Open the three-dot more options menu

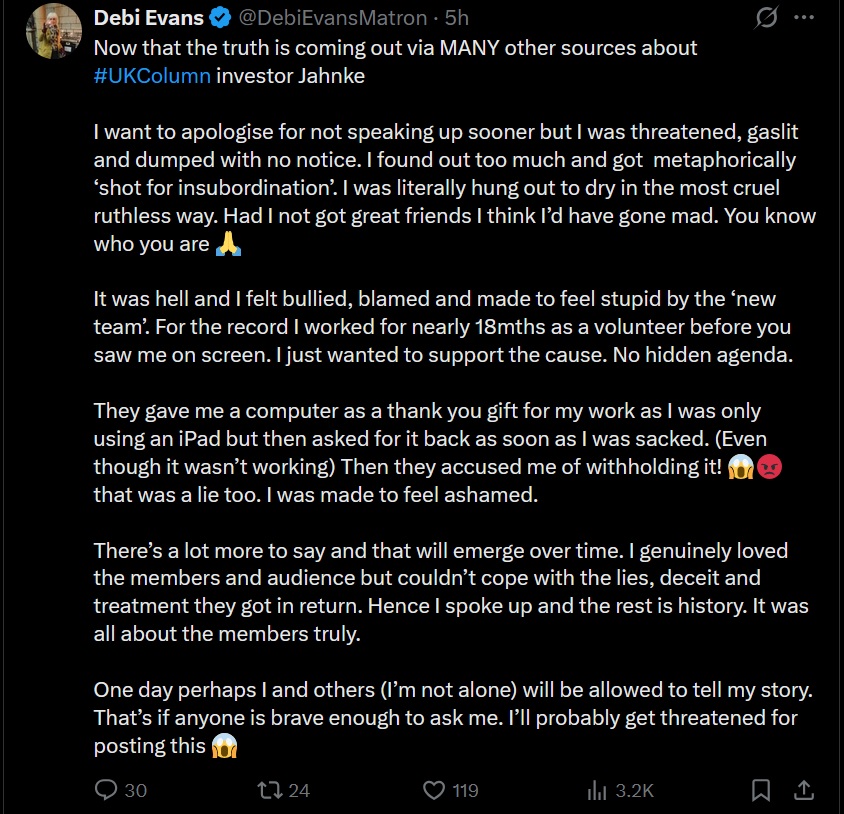(804, 18)
